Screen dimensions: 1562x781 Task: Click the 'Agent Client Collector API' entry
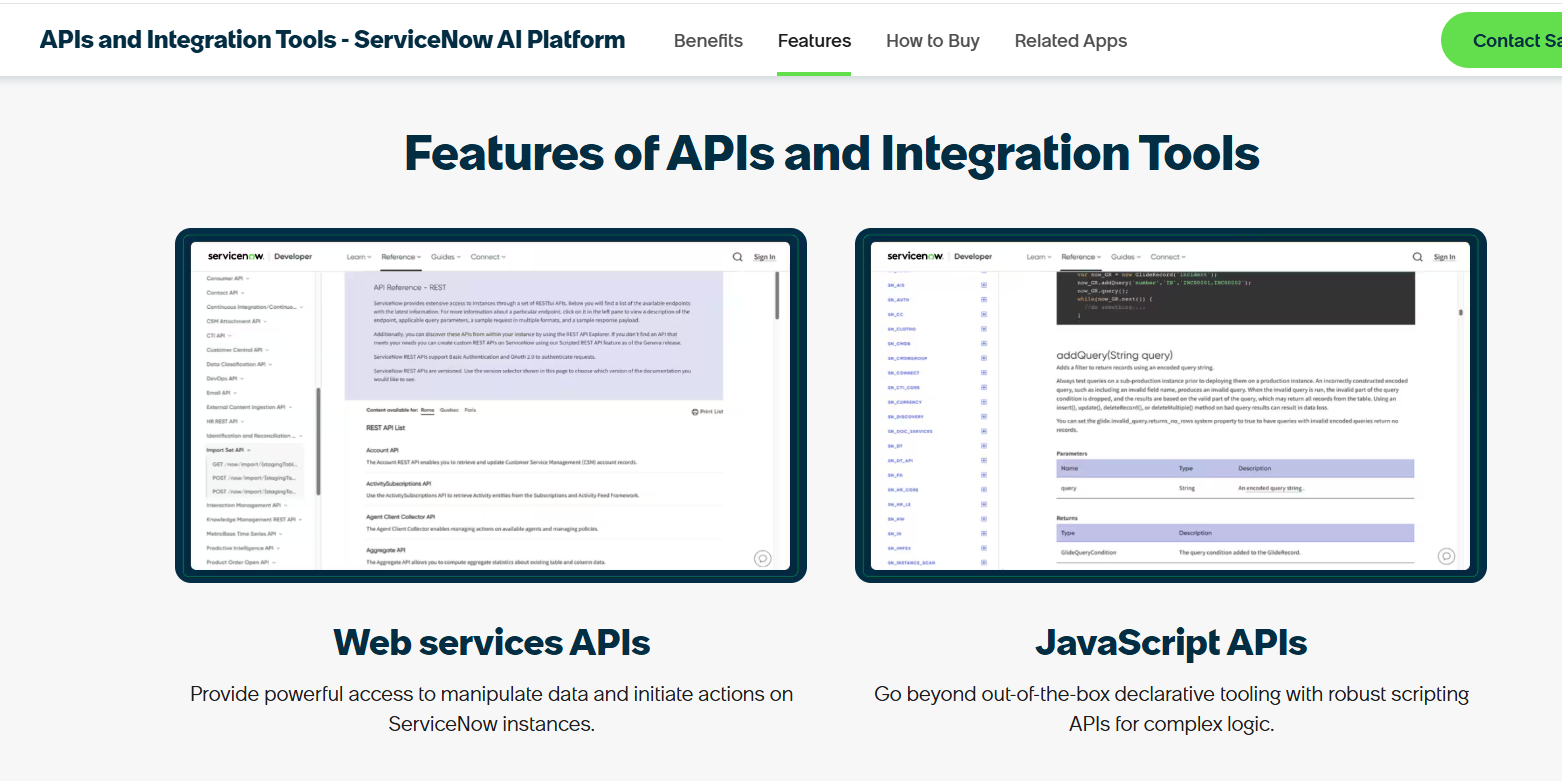pyautogui.click(x=403, y=516)
